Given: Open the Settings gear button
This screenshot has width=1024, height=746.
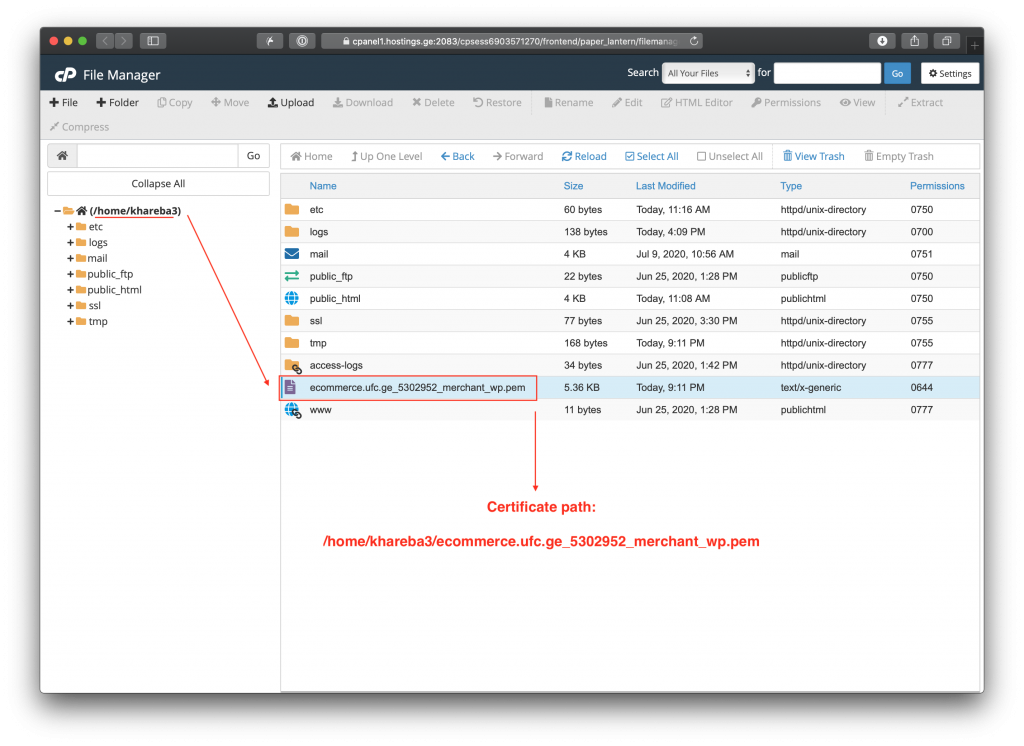Looking at the screenshot, I should pos(949,73).
